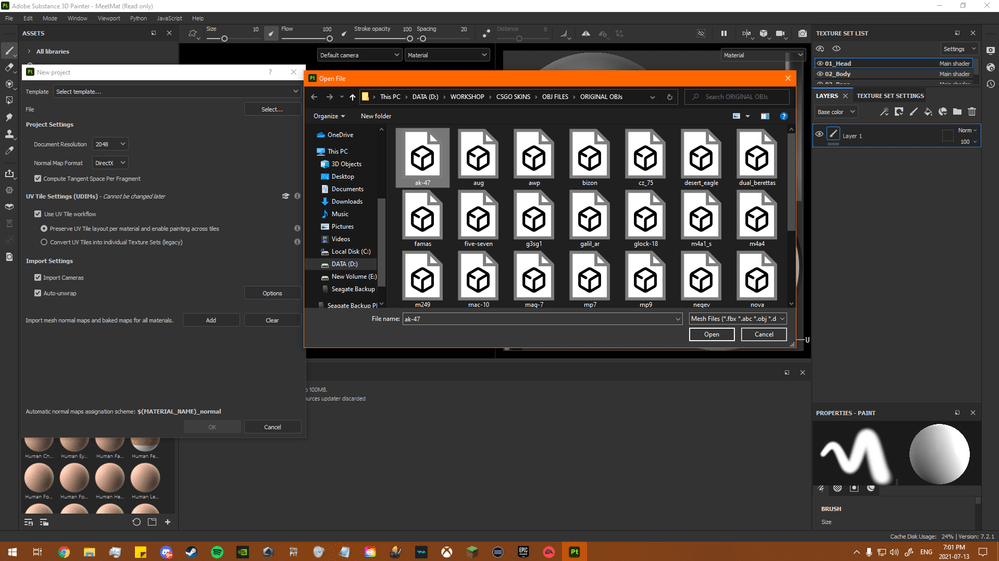Click the refresh icon in Open File address bar
This screenshot has width=999, height=561.
pos(670,97)
